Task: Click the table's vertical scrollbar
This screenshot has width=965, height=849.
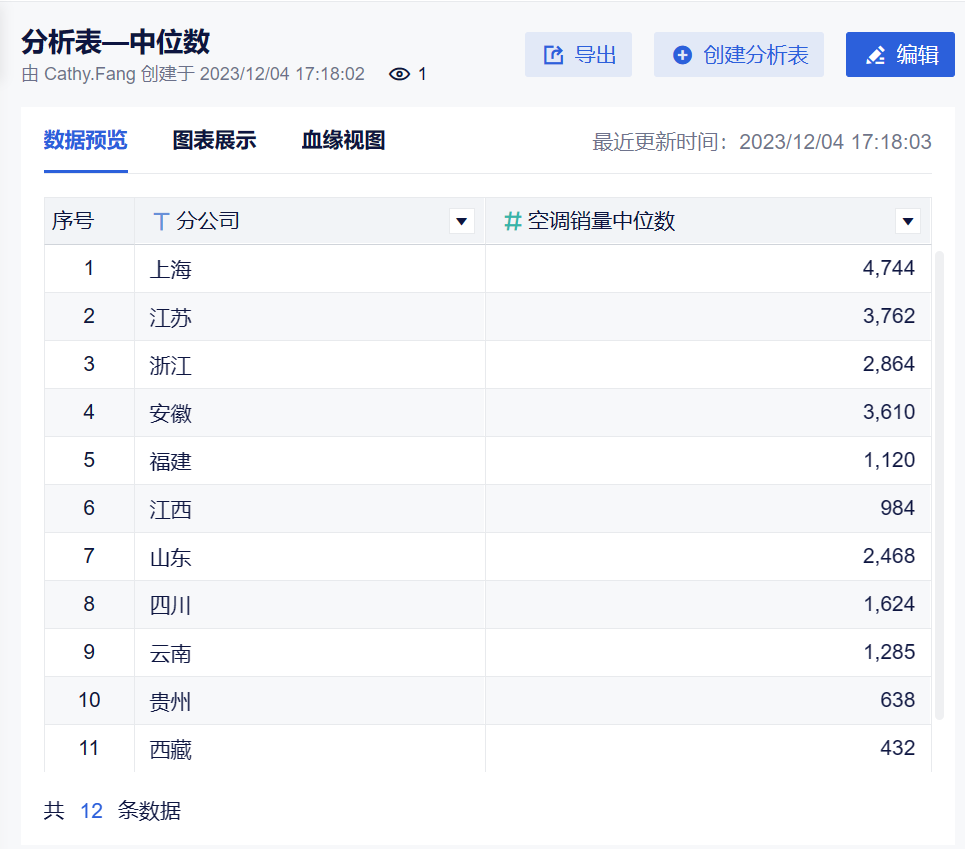Action: point(939,480)
